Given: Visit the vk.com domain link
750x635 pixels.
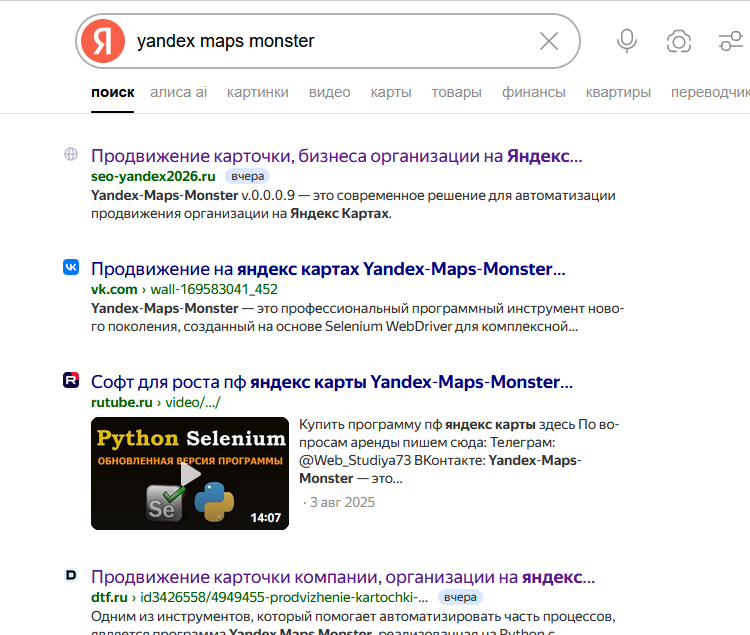Looking at the screenshot, I should coord(114,289).
